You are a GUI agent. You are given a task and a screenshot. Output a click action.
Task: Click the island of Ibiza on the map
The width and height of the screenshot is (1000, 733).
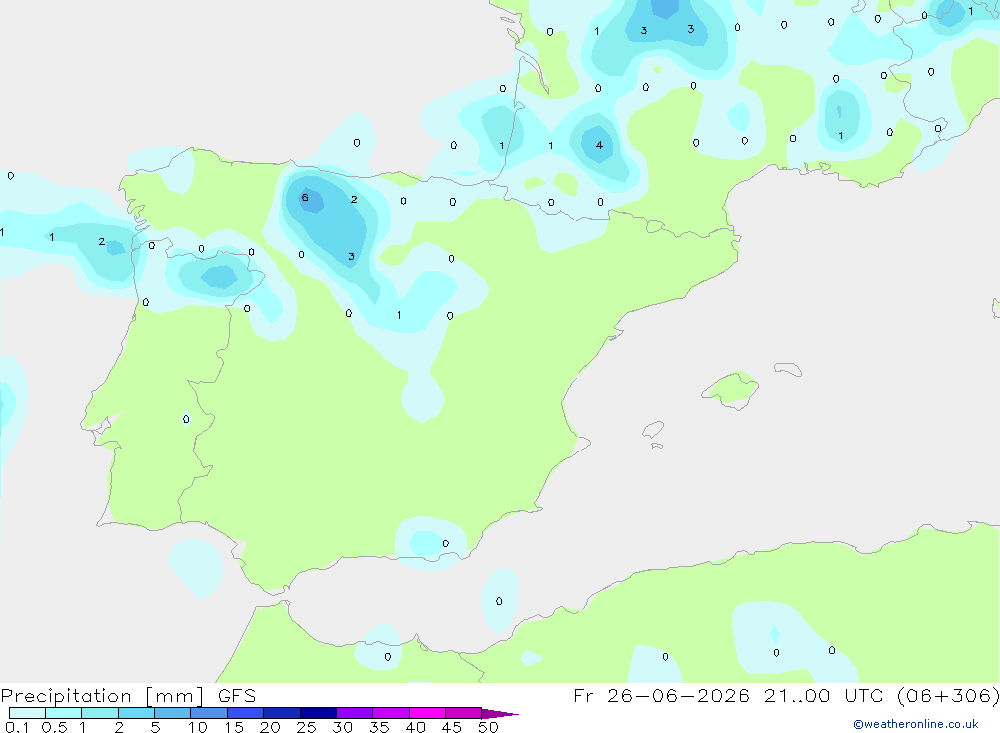[x=653, y=430]
